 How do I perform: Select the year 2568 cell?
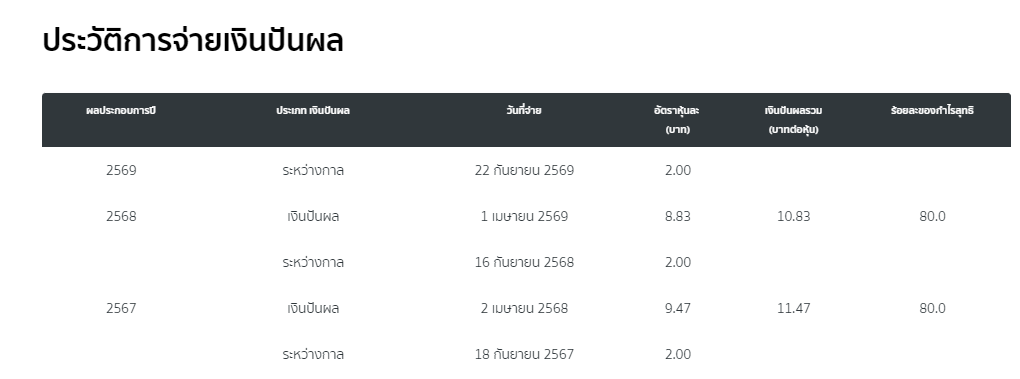point(121,216)
